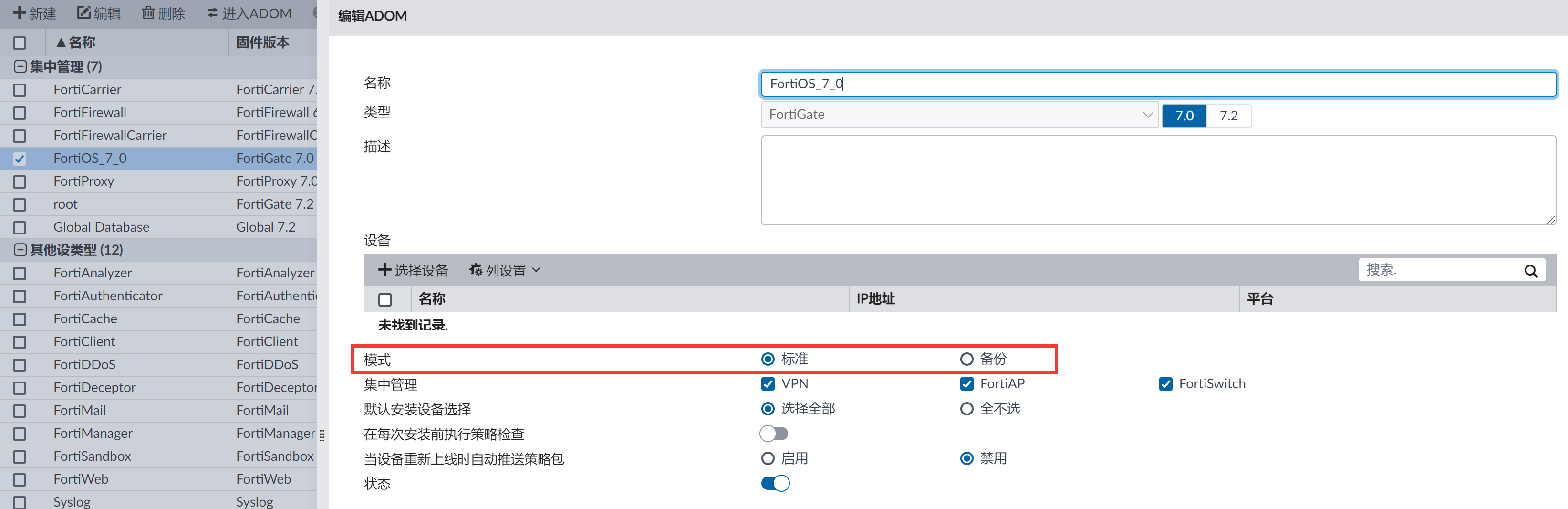
Task: Collapse the 其他设备类型 group
Action: point(20,250)
